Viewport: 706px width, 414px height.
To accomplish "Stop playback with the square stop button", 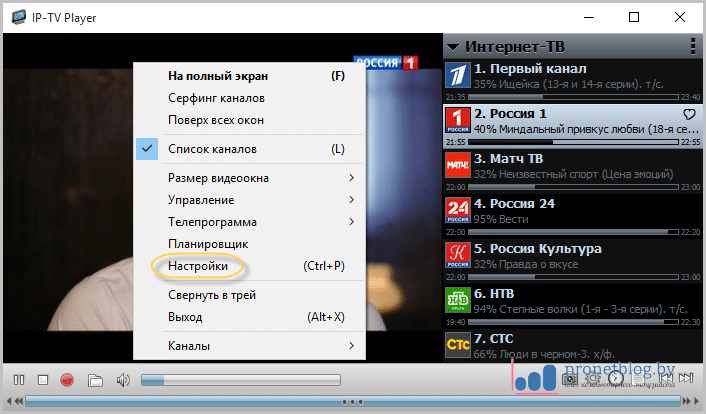I will [x=43, y=380].
